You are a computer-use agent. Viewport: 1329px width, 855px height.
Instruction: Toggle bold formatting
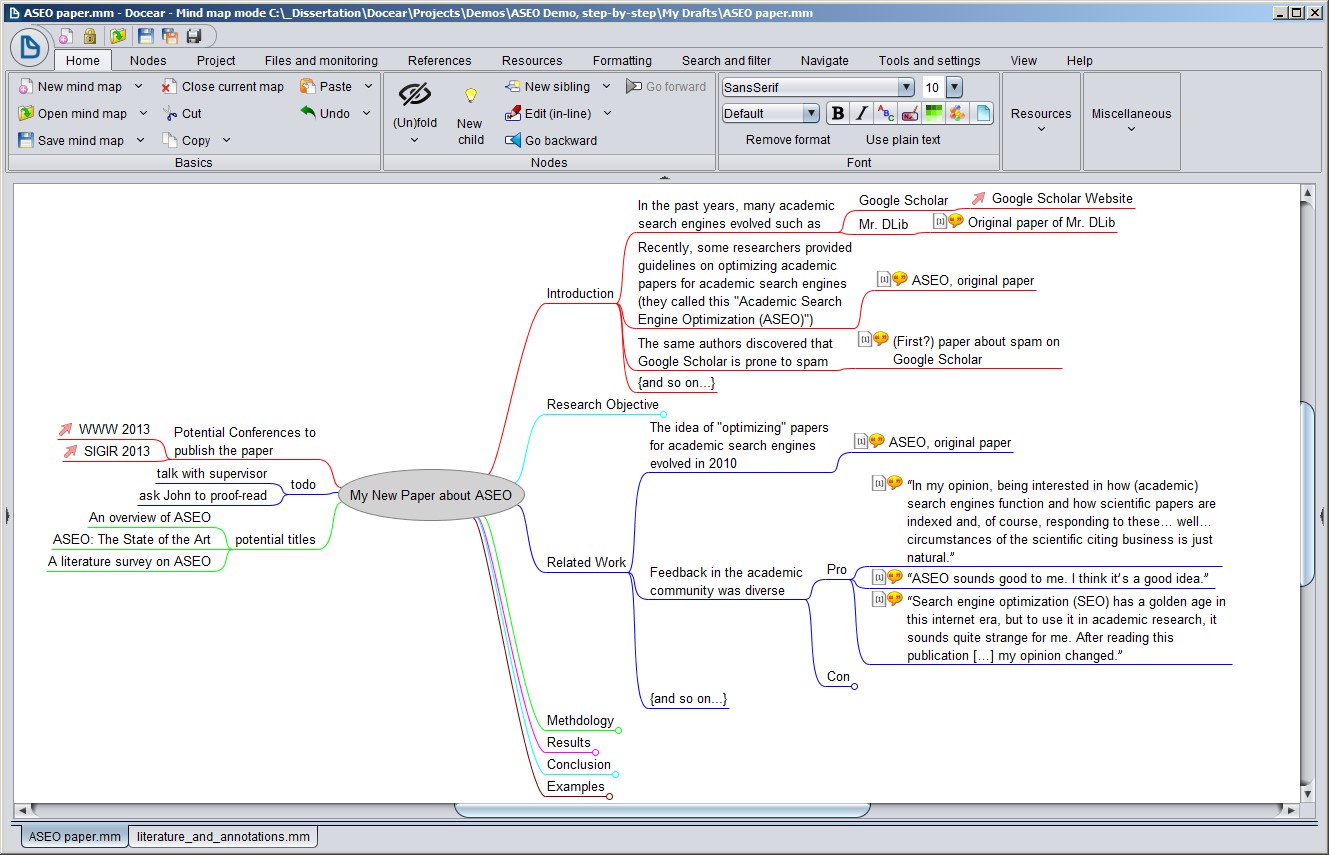click(x=838, y=113)
